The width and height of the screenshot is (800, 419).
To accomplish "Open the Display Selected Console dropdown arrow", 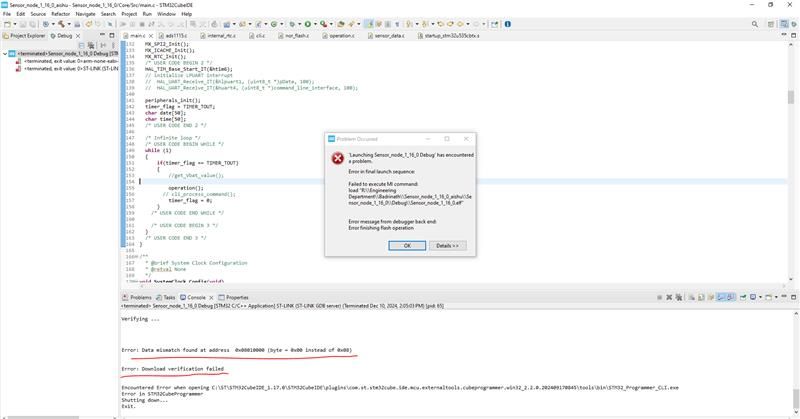I will pyautogui.click(x=760, y=297).
